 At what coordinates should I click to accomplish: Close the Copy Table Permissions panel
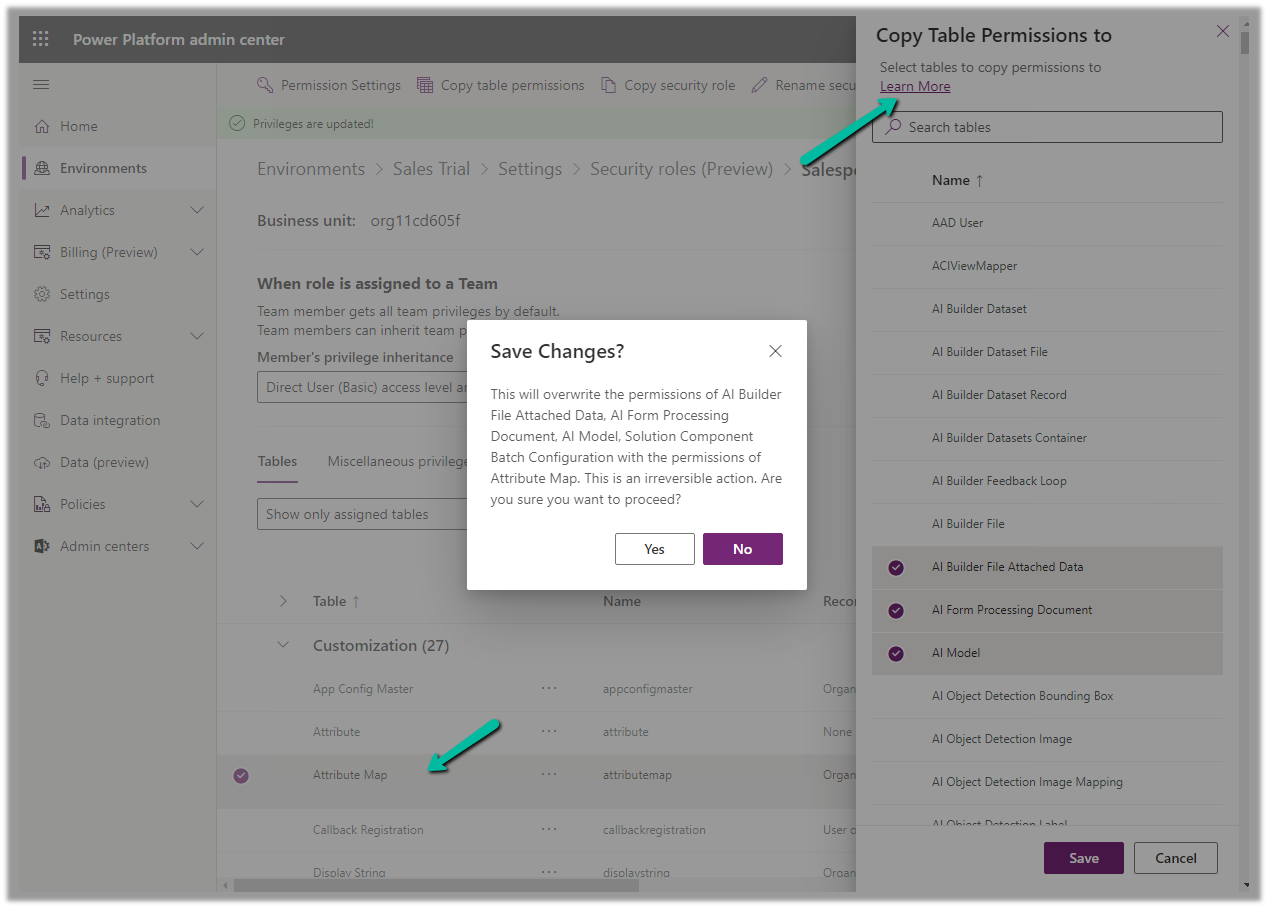coord(1223,32)
